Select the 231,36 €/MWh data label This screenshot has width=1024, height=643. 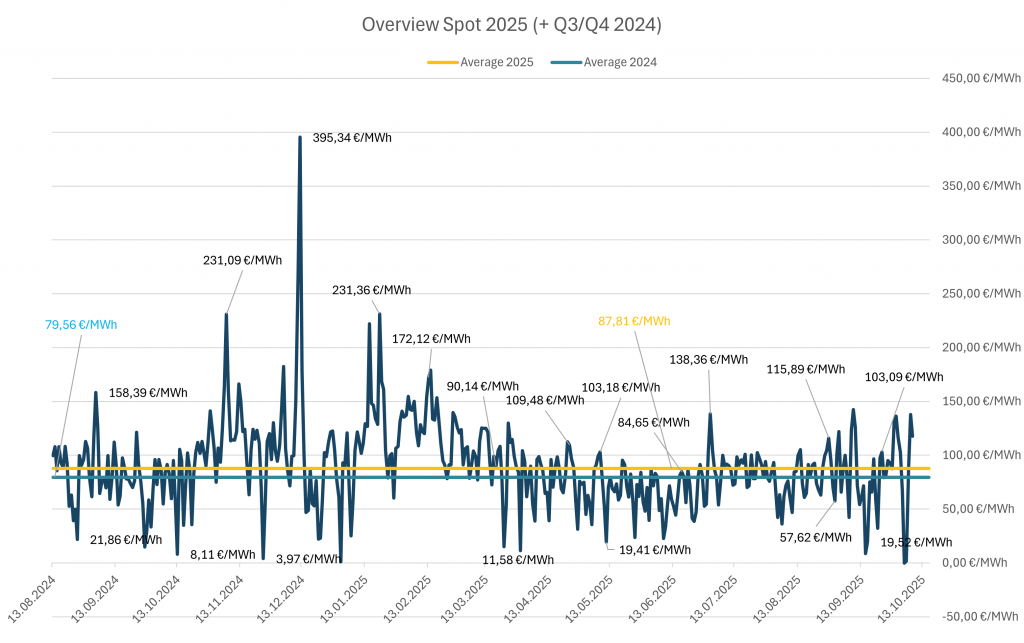pyautogui.click(x=371, y=290)
